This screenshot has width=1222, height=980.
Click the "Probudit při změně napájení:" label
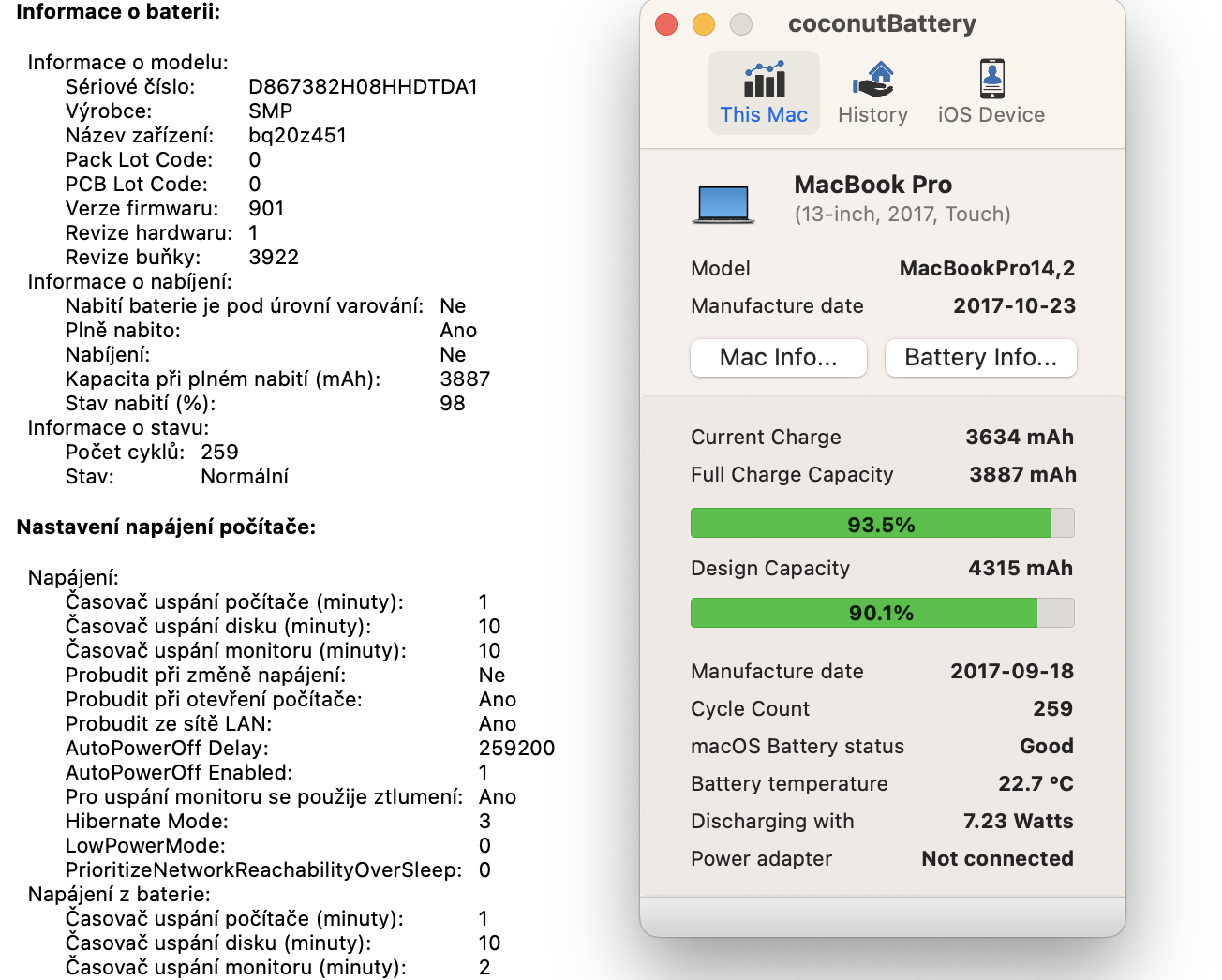click(205, 676)
